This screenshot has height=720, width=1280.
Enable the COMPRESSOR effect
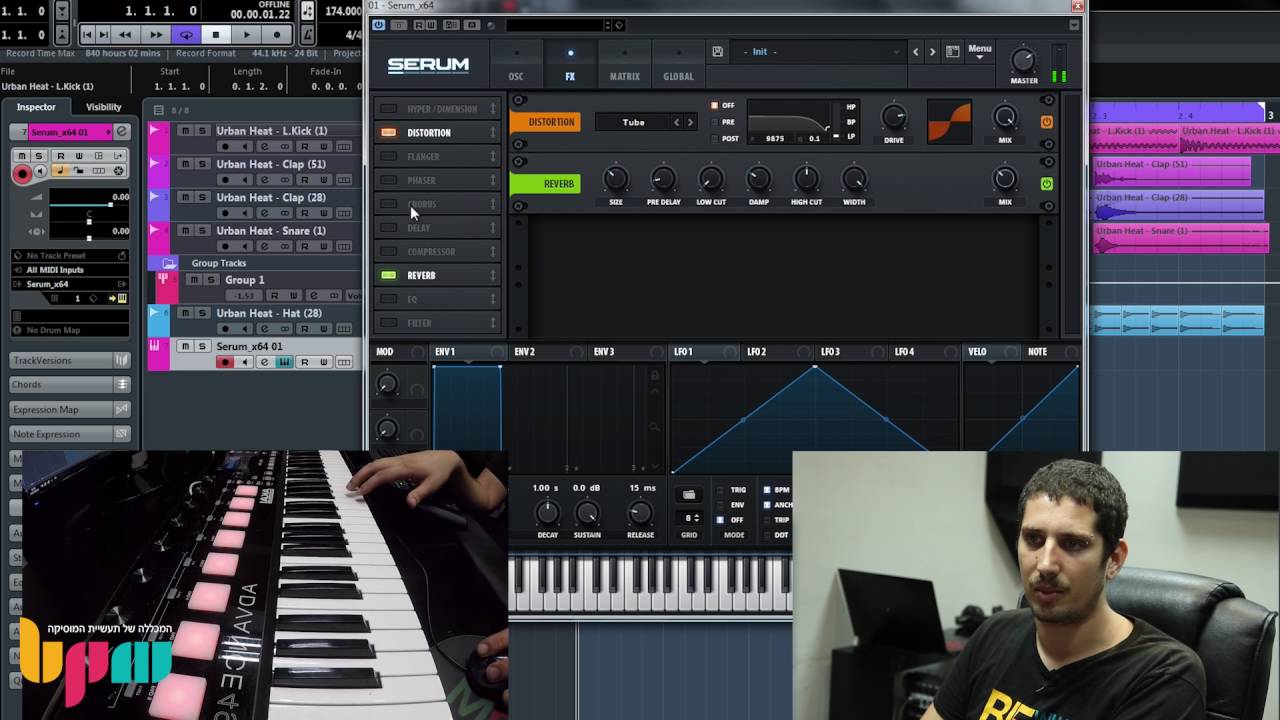pyautogui.click(x=388, y=251)
